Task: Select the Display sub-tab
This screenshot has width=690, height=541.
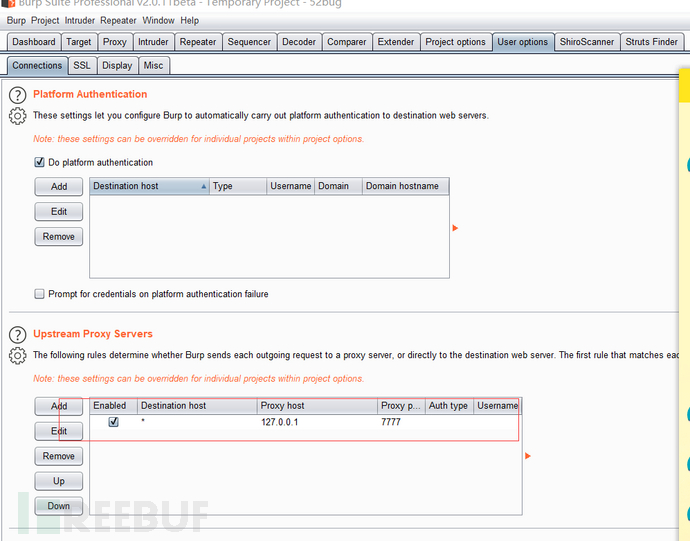Action: pyautogui.click(x=117, y=66)
